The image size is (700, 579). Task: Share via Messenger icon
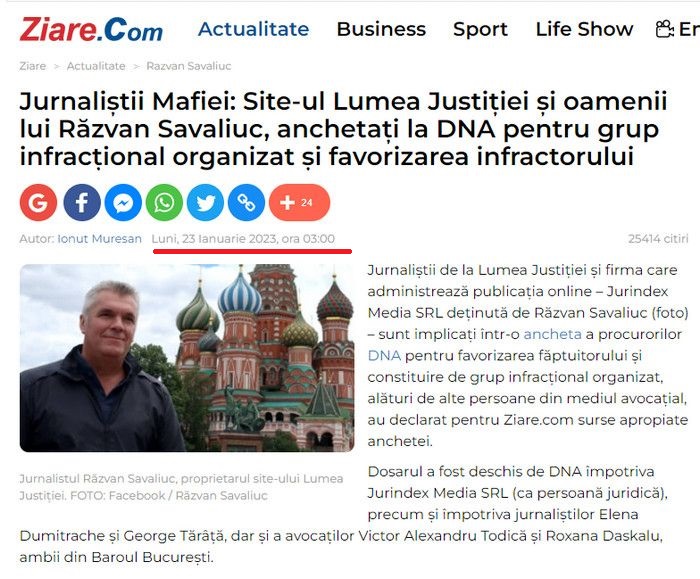click(x=123, y=202)
